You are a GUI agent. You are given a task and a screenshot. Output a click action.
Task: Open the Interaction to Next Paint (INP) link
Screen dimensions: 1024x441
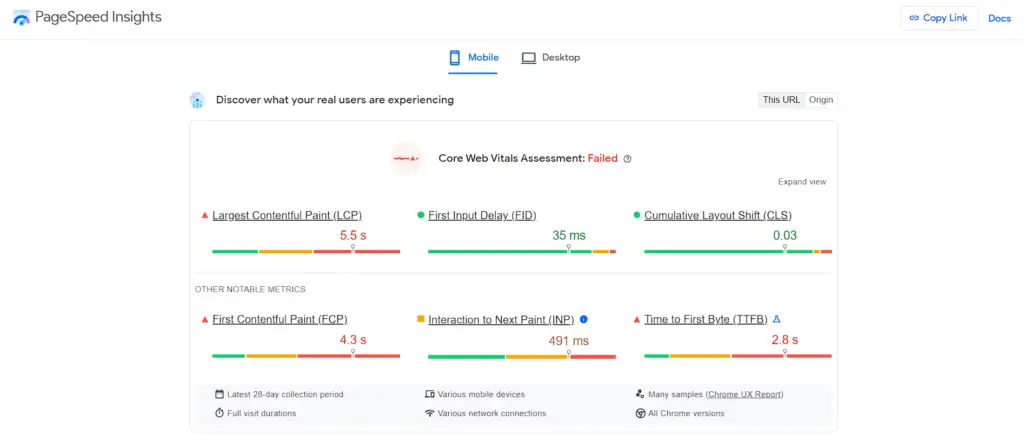501,319
